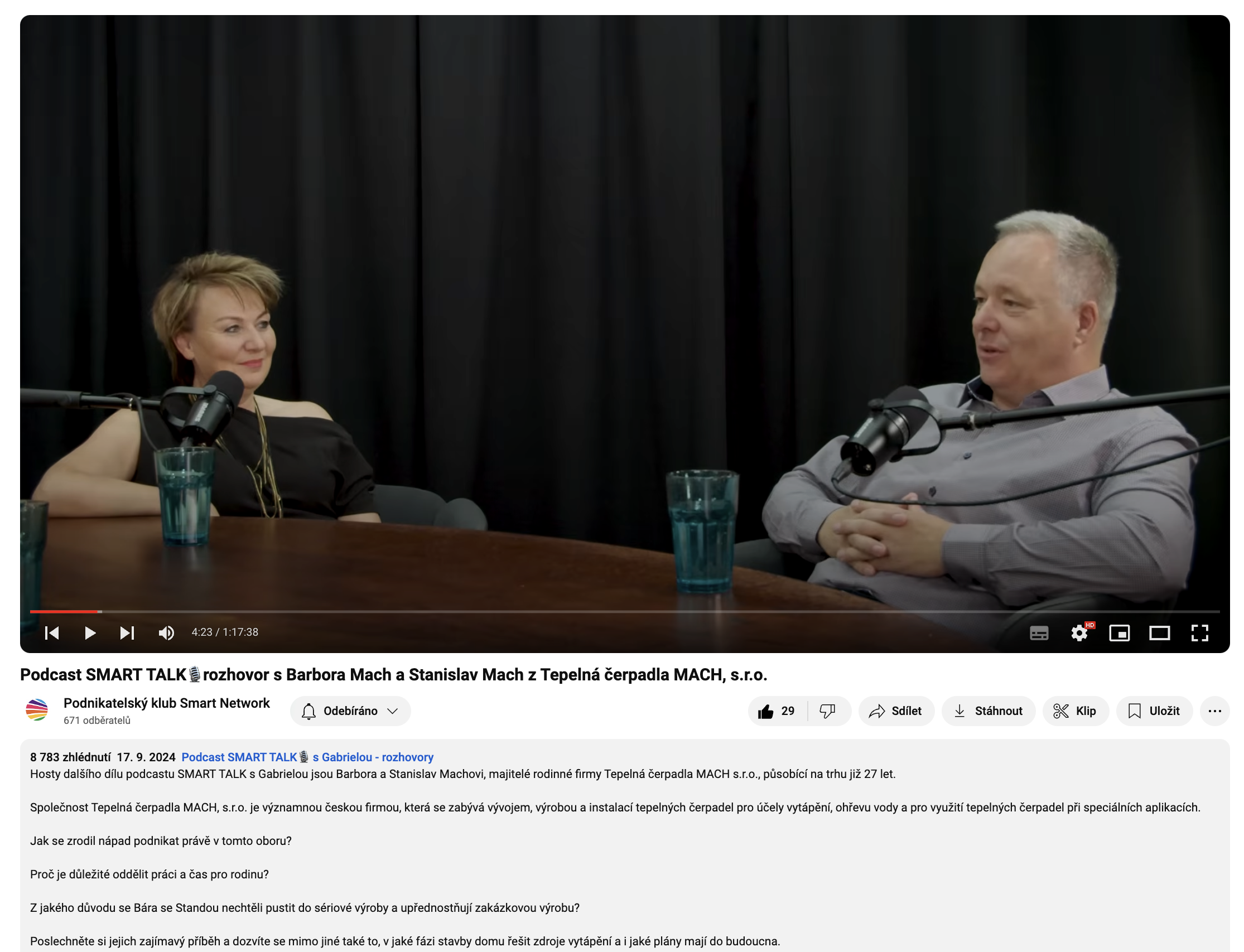Open the player settings gear
This screenshot has width=1244, height=952.
pos(1078,632)
